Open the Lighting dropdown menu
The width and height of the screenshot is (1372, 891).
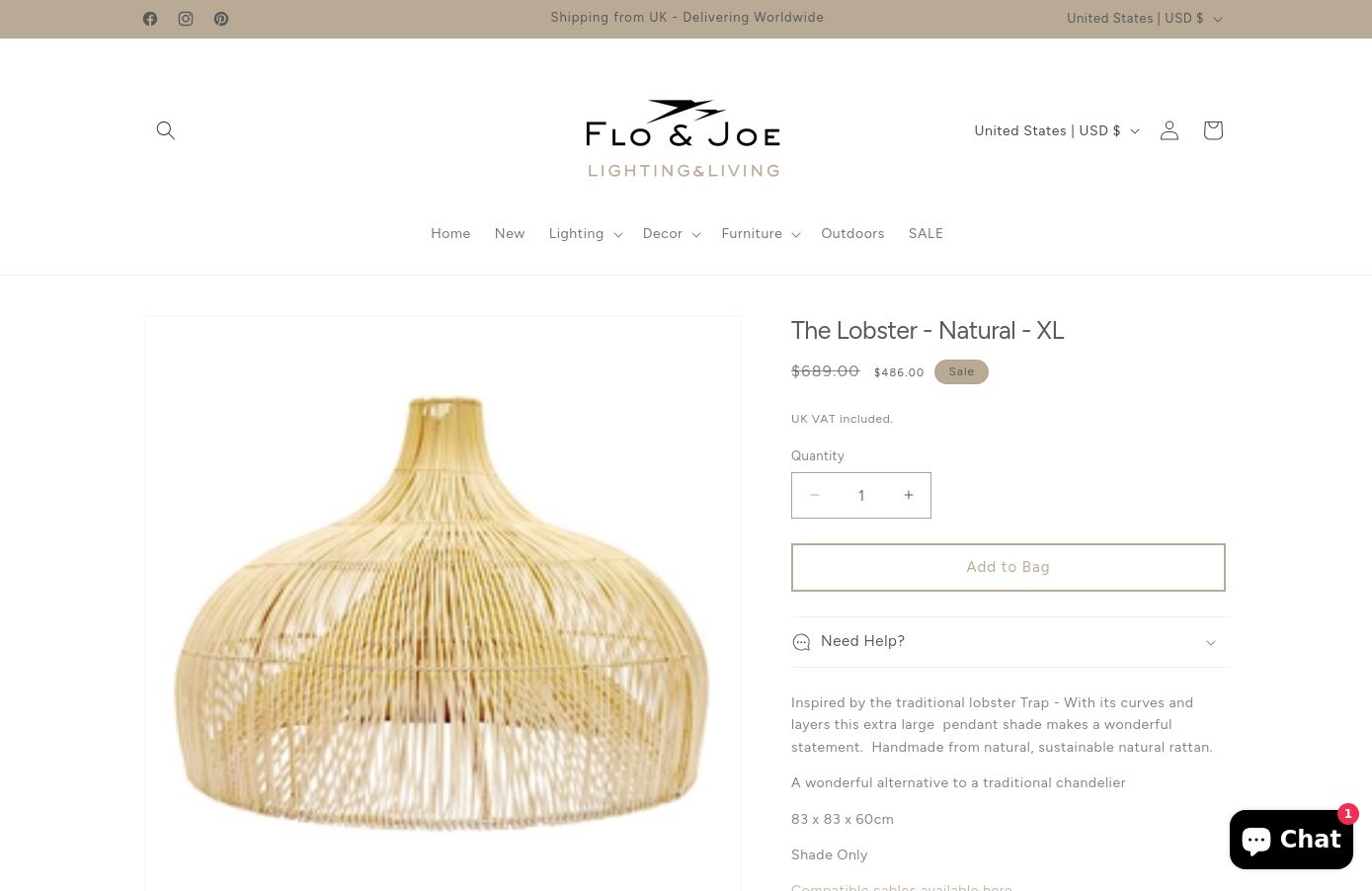[585, 234]
